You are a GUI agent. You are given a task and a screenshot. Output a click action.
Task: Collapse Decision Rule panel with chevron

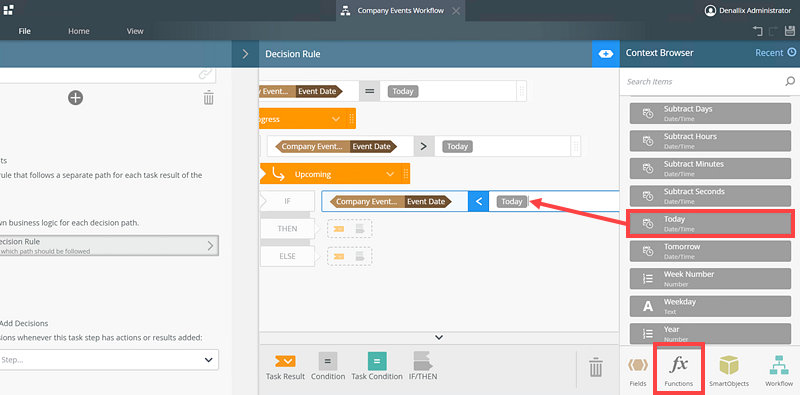click(245, 54)
